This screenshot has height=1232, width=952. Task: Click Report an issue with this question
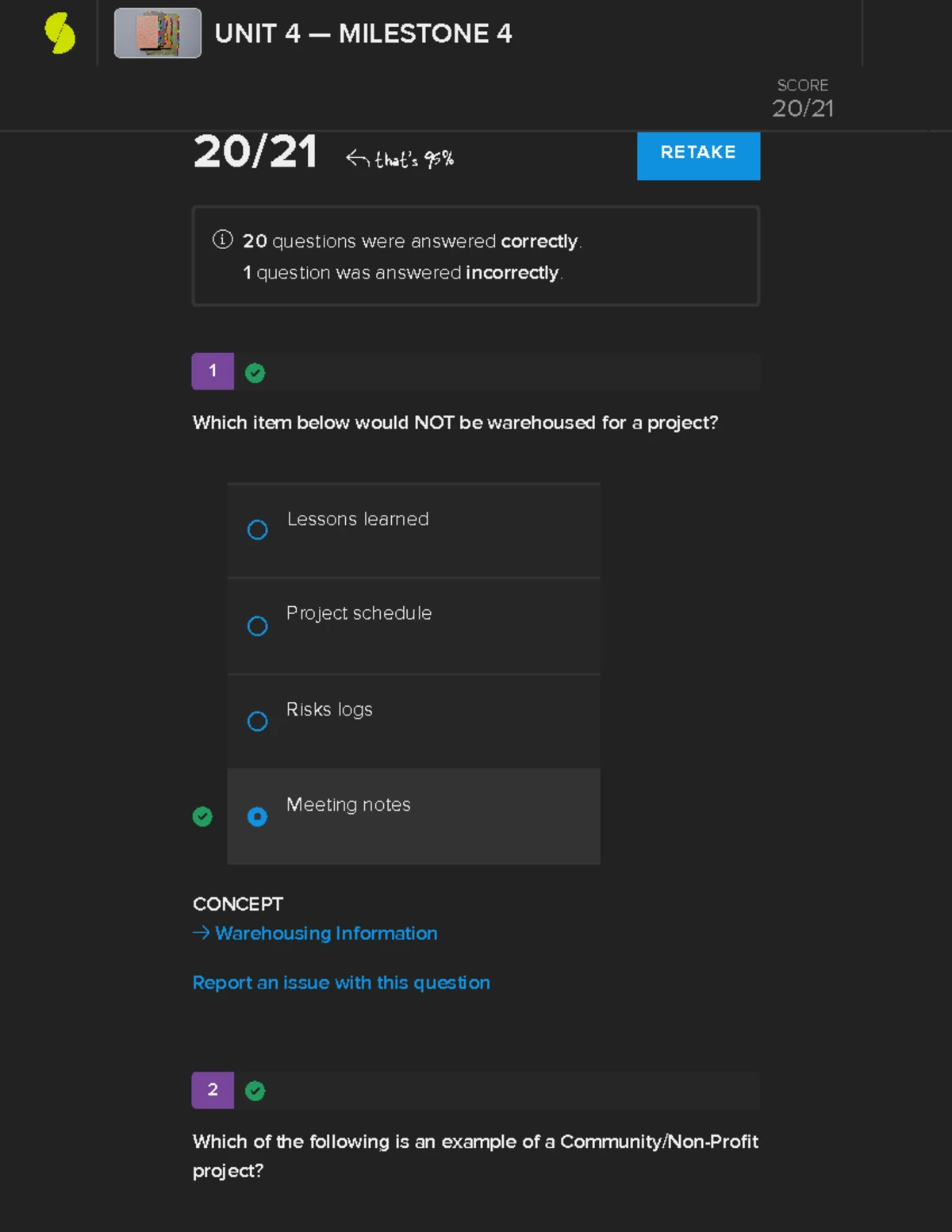pos(341,983)
